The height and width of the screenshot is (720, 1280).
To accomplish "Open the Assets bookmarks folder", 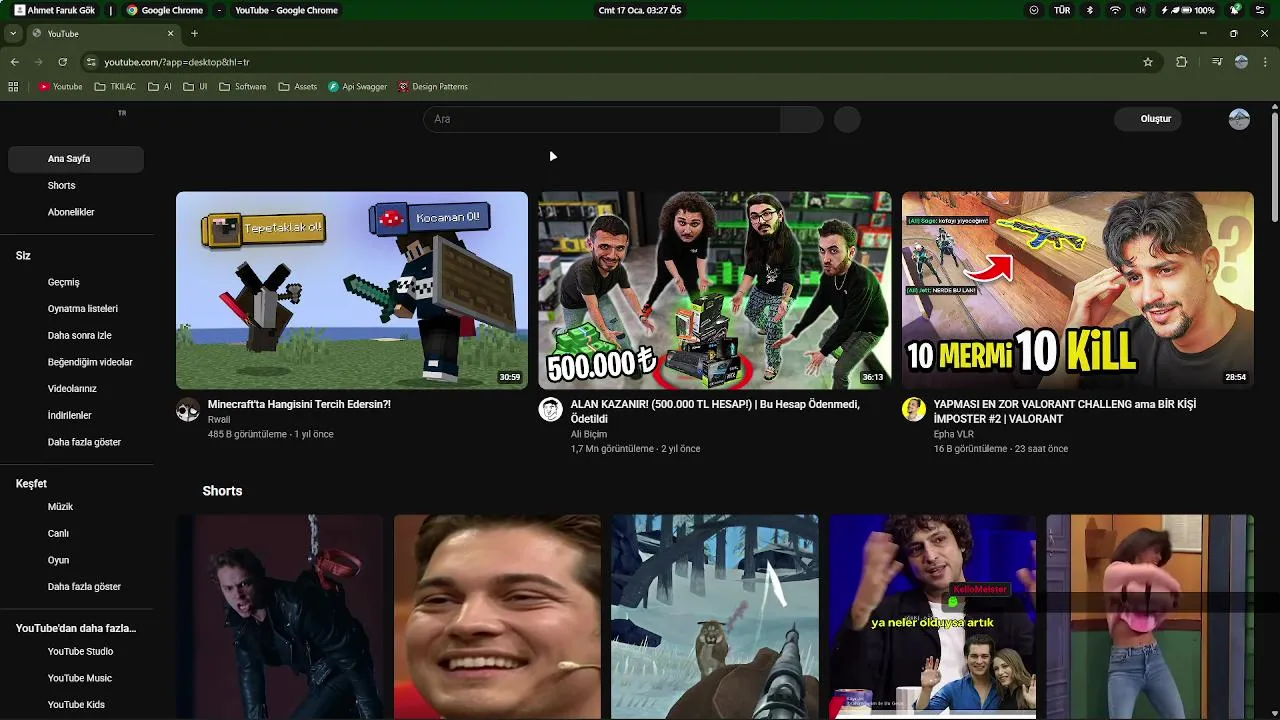I will point(298,87).
